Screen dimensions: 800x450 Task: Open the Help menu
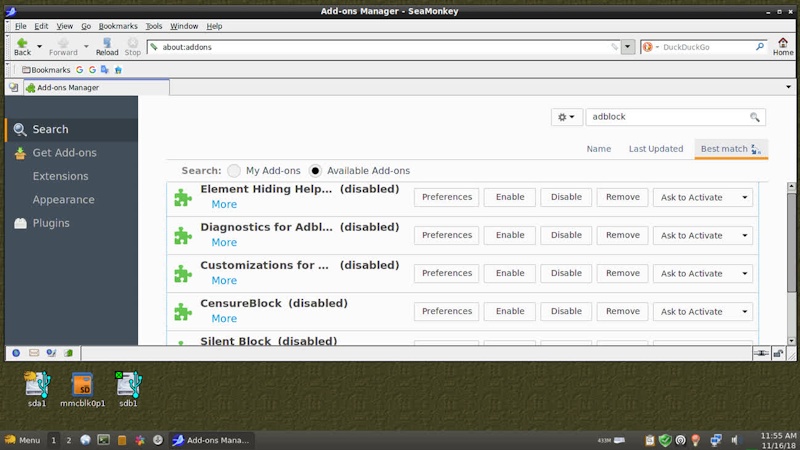tap(214, 26)
